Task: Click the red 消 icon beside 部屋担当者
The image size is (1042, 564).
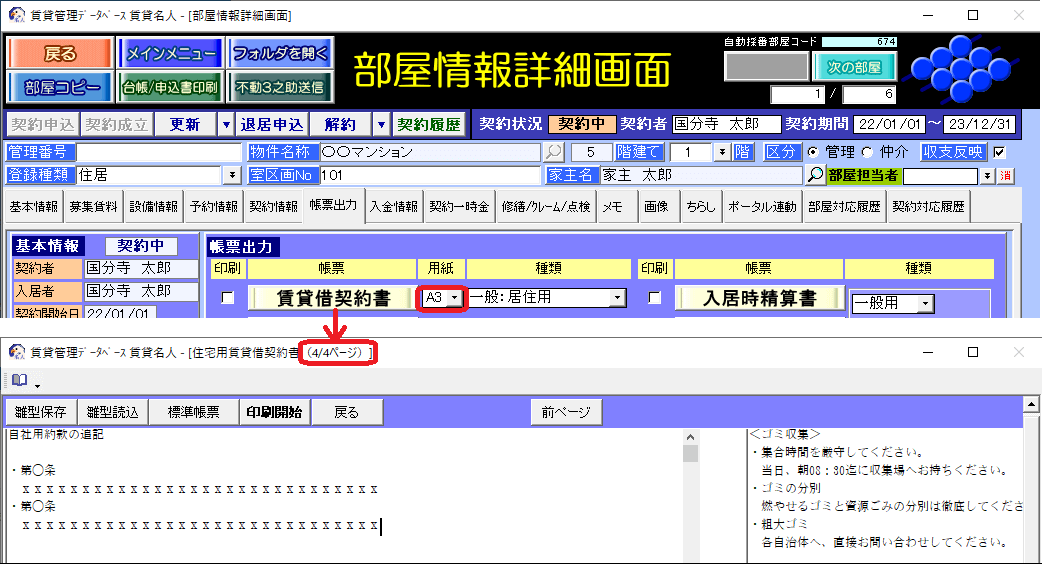Action: coord(1007,176)
